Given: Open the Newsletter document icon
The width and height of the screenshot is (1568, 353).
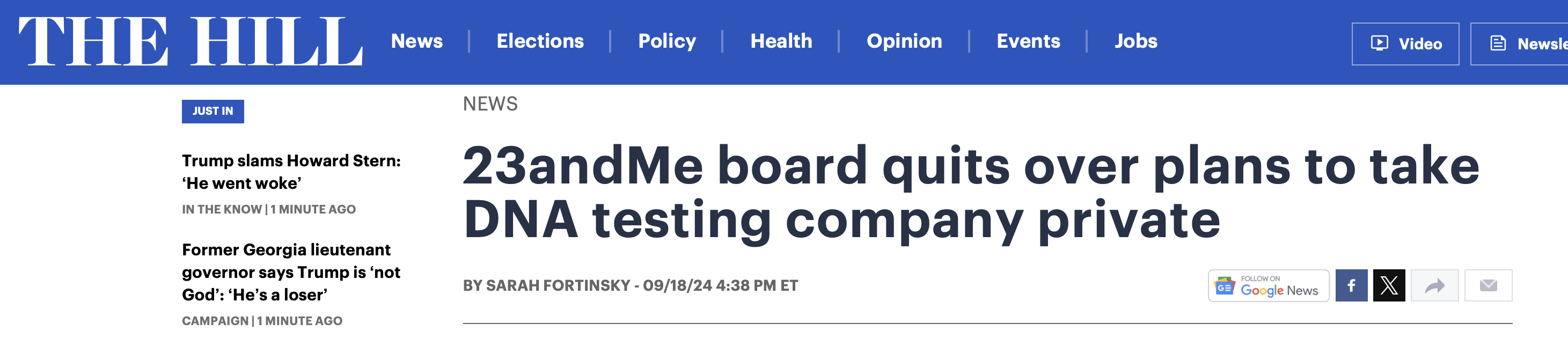Looking at the screenshot, I should (x=1497, y=43).
